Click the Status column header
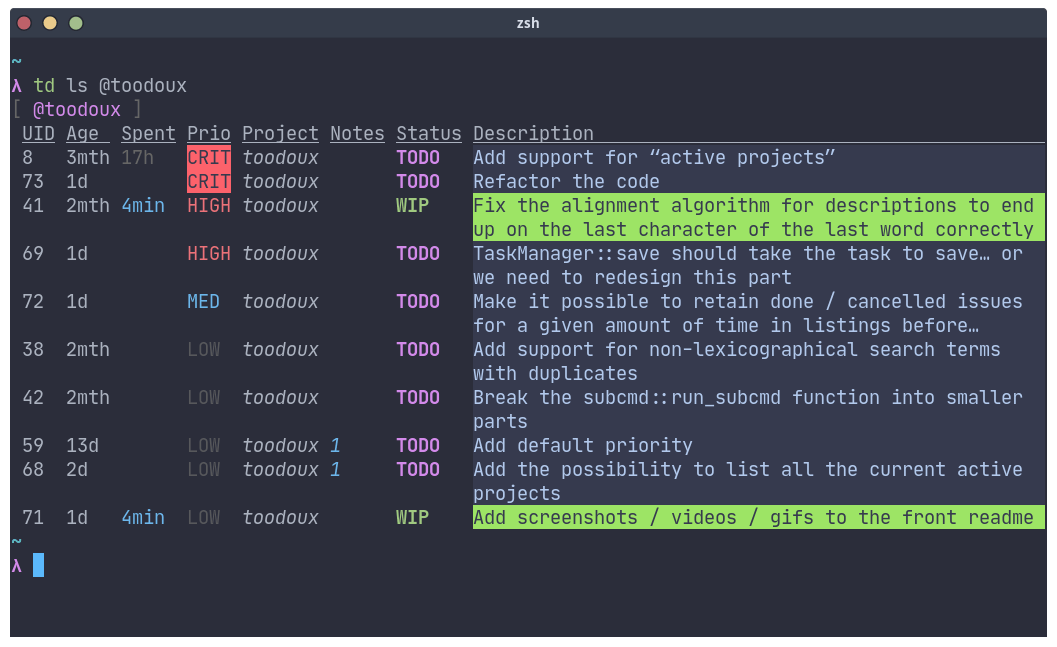 [428, 133]
